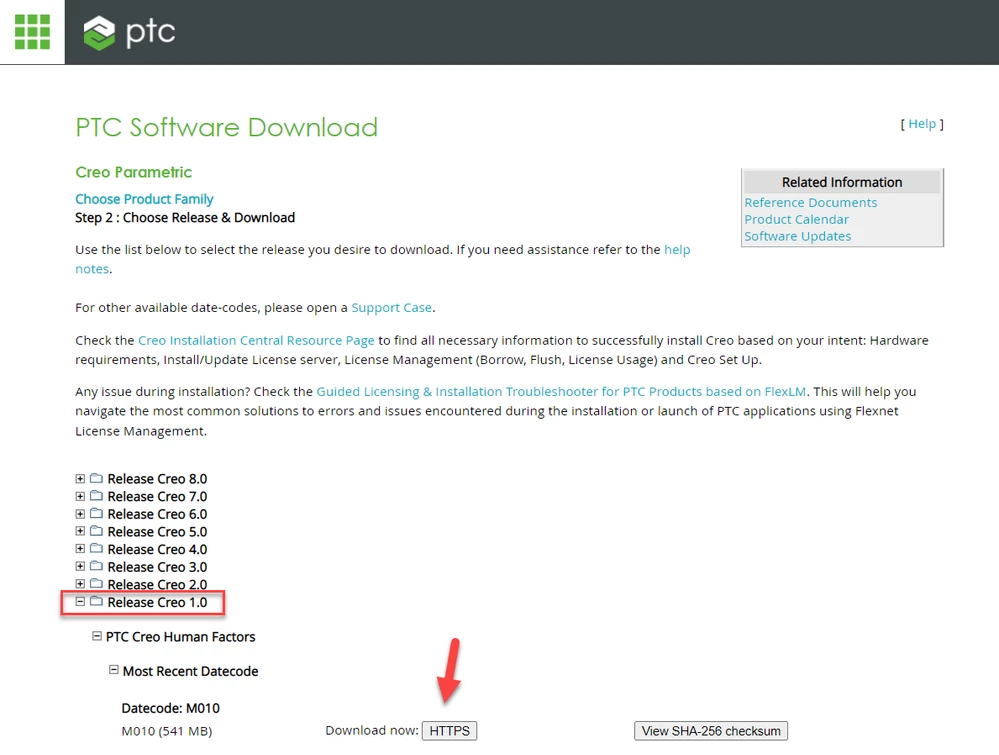Collapse Release Creo 1.0 node

pos(80,601)
